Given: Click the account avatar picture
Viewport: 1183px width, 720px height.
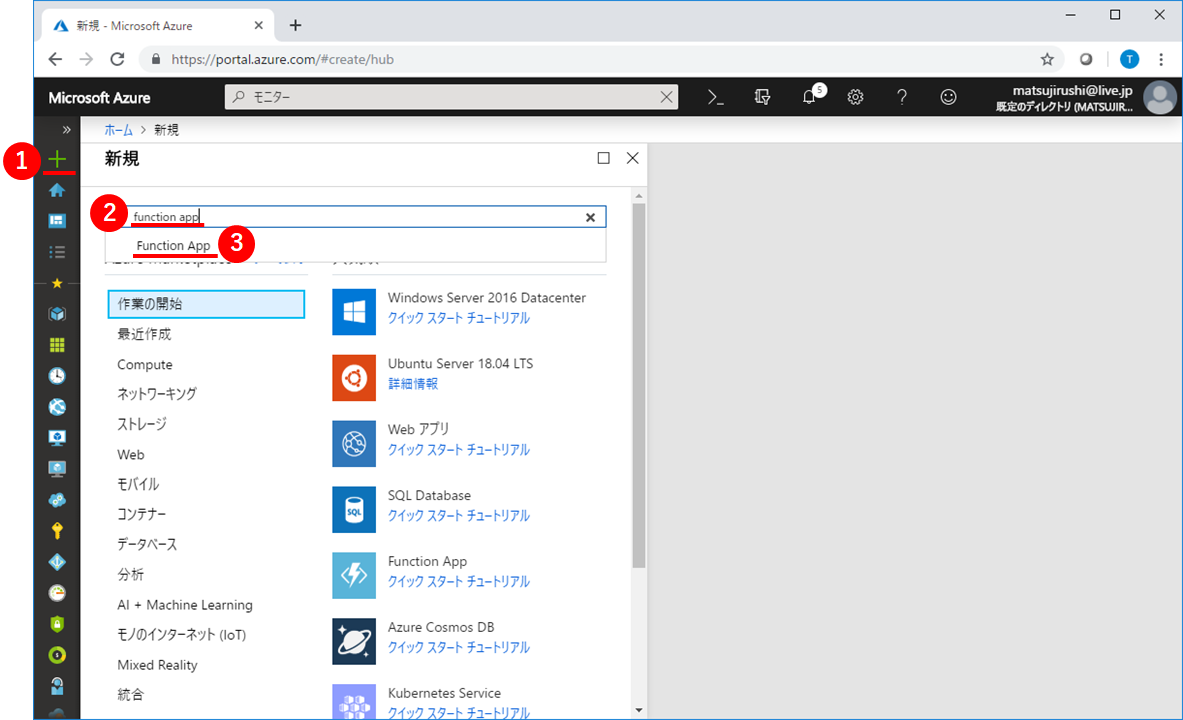Looking at the screenshot, I should 1160,97.
